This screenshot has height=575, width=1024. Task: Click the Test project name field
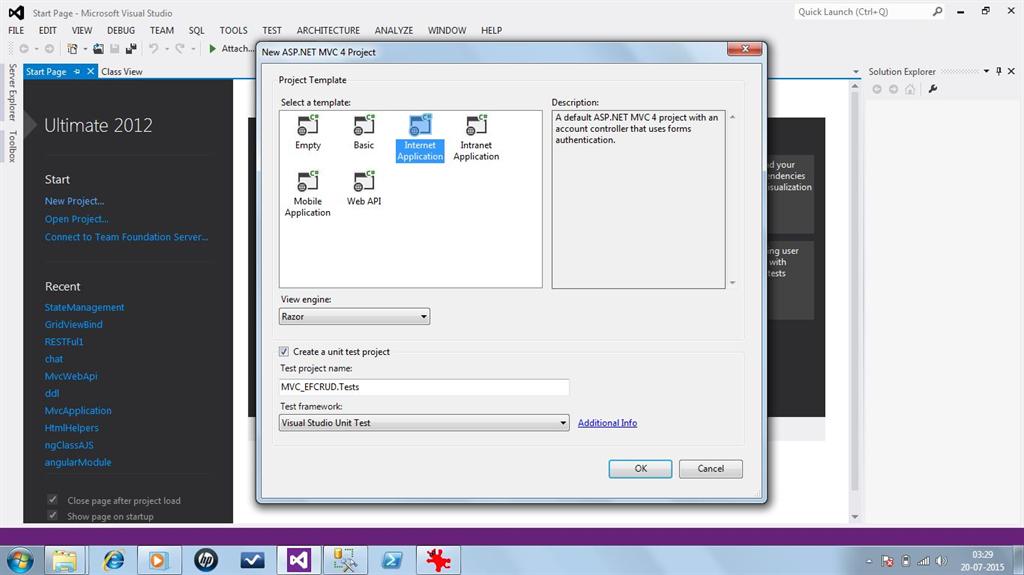(424, 387)
